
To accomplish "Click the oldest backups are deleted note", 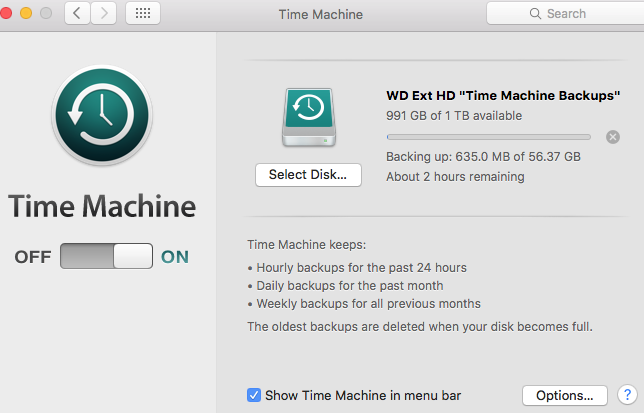I will pos(420,327).
